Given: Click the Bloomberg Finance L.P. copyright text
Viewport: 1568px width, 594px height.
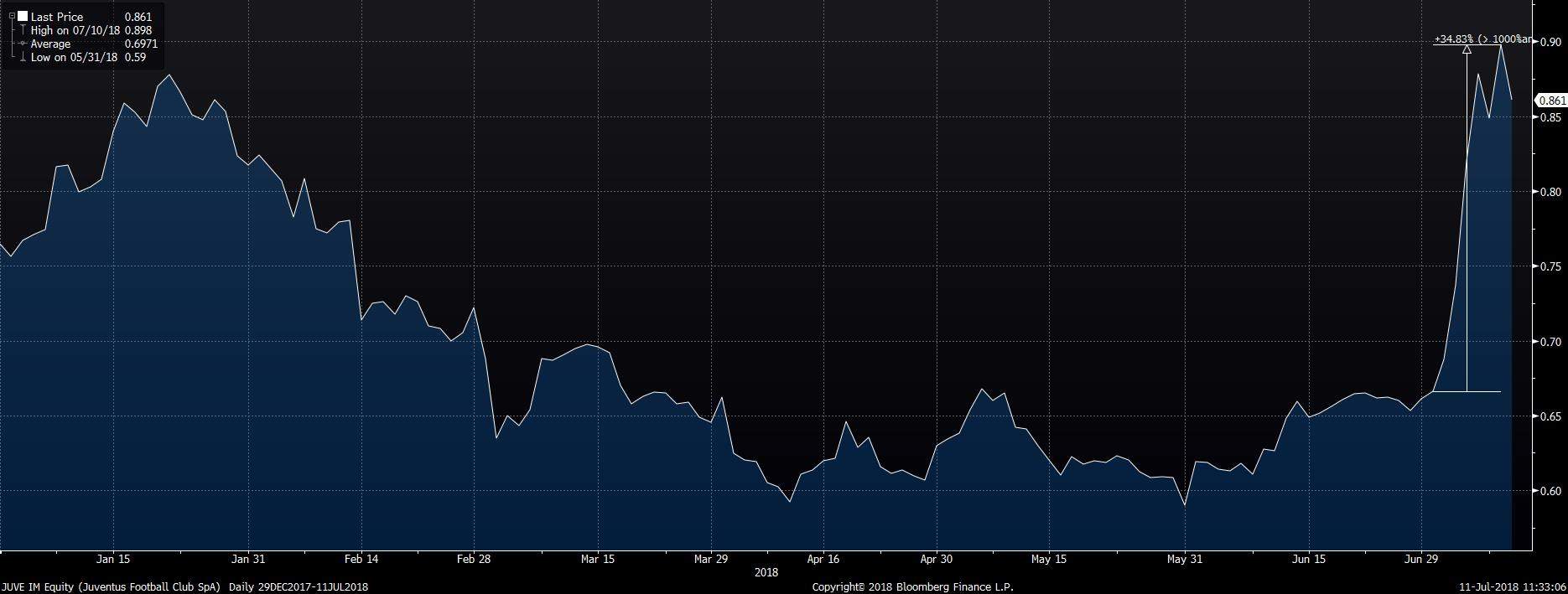Looking at the screenshot, I should [914, 587].
